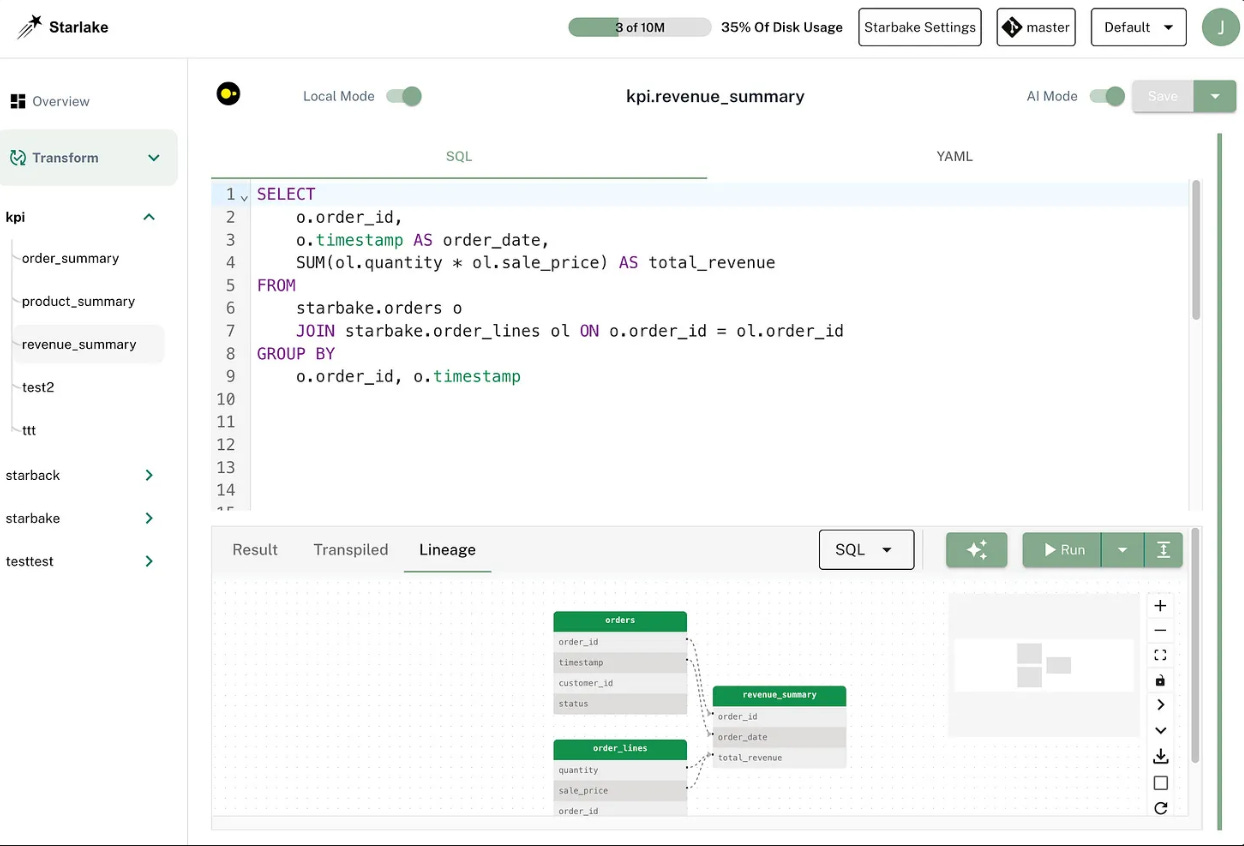Toggle the lineage lock icon

point(1160,681)
